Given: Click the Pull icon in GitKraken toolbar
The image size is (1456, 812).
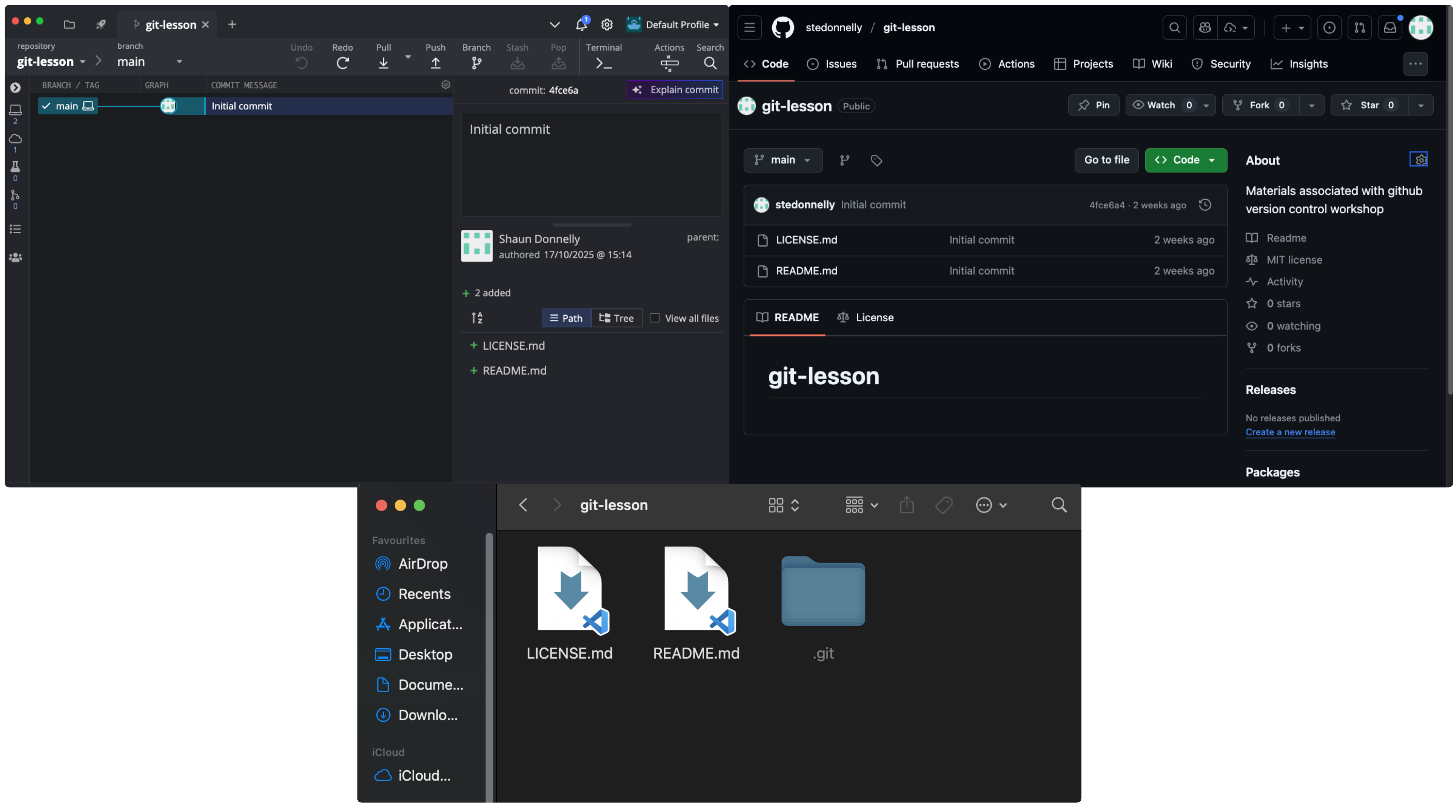Looking at the screenshot, I should (383, 63).
